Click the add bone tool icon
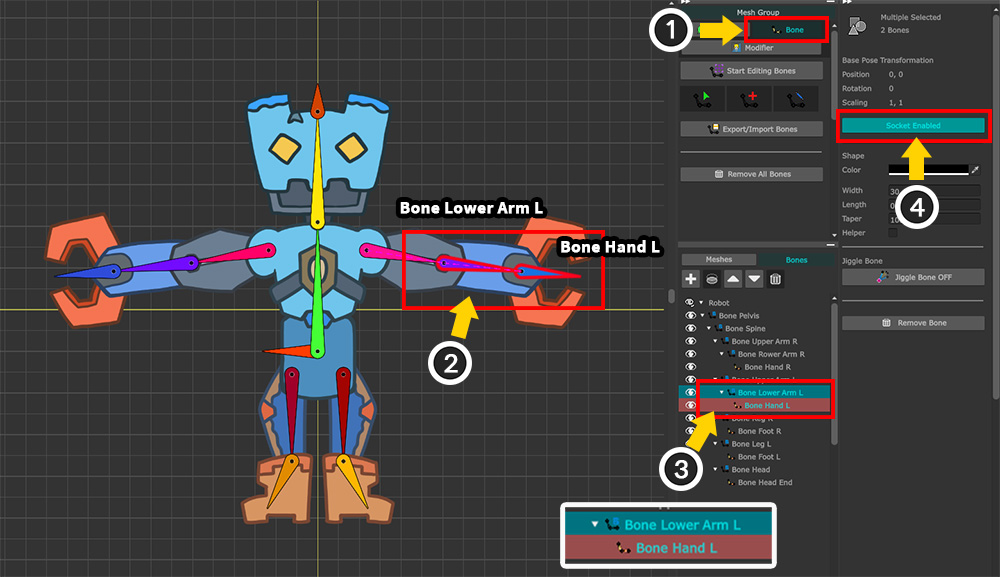The image size is (1000, 577). pyautogui.click(x=748, y=98)
